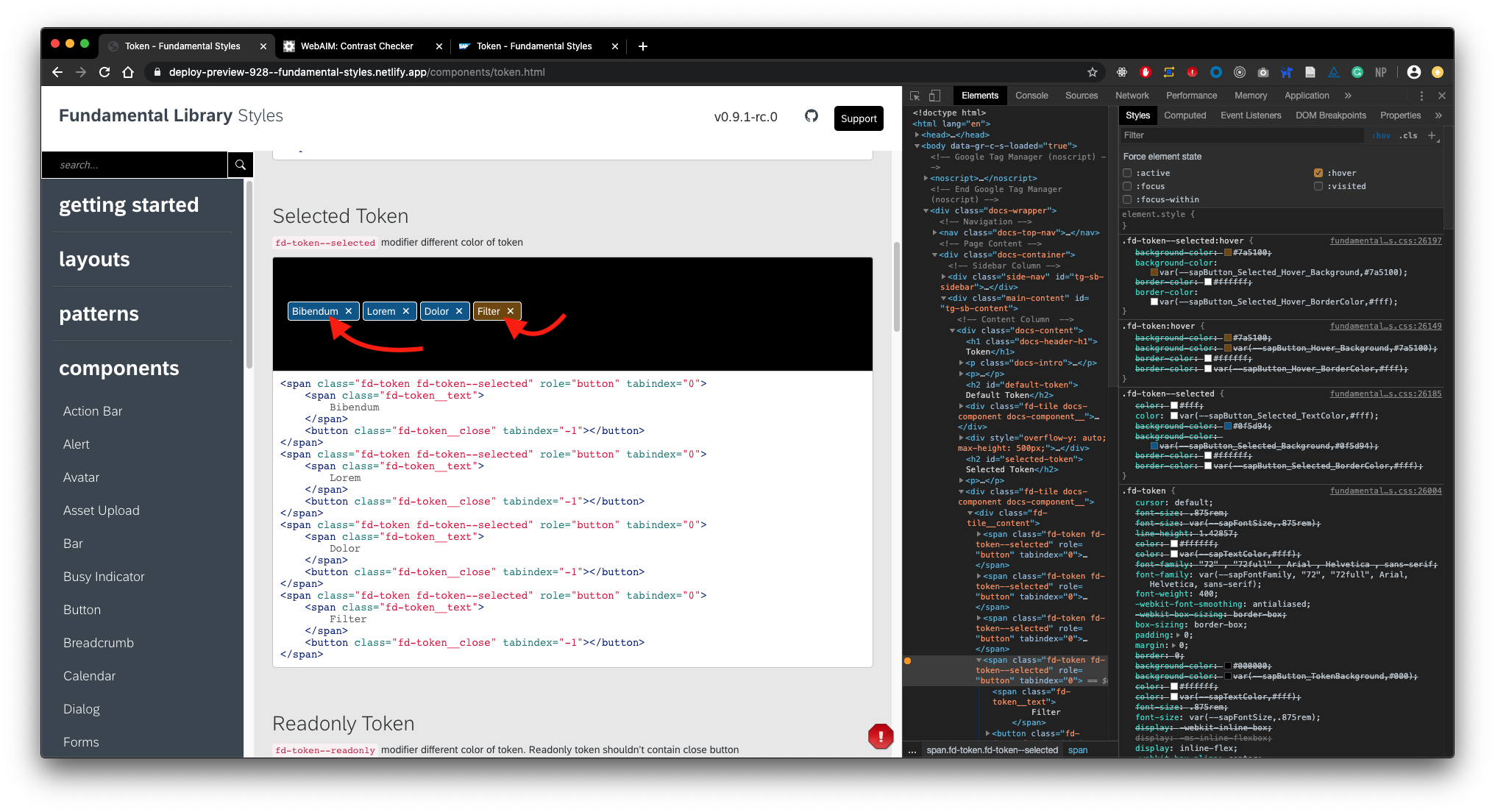Enable the :focus-within element state
The width and height of the screenshot is (1495, 812).
click(x=1127, y=199)
